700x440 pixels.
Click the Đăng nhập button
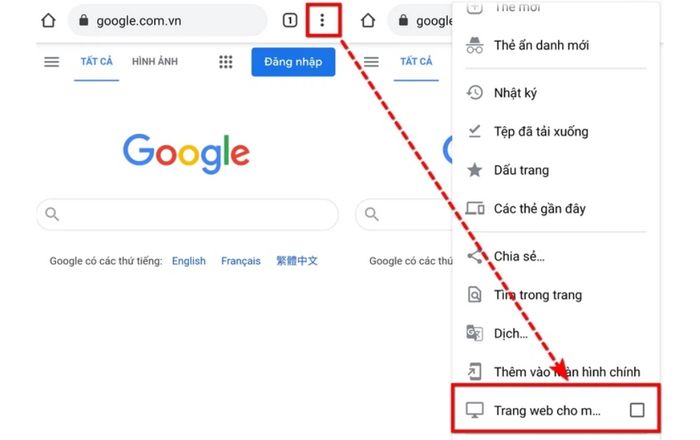293,62
